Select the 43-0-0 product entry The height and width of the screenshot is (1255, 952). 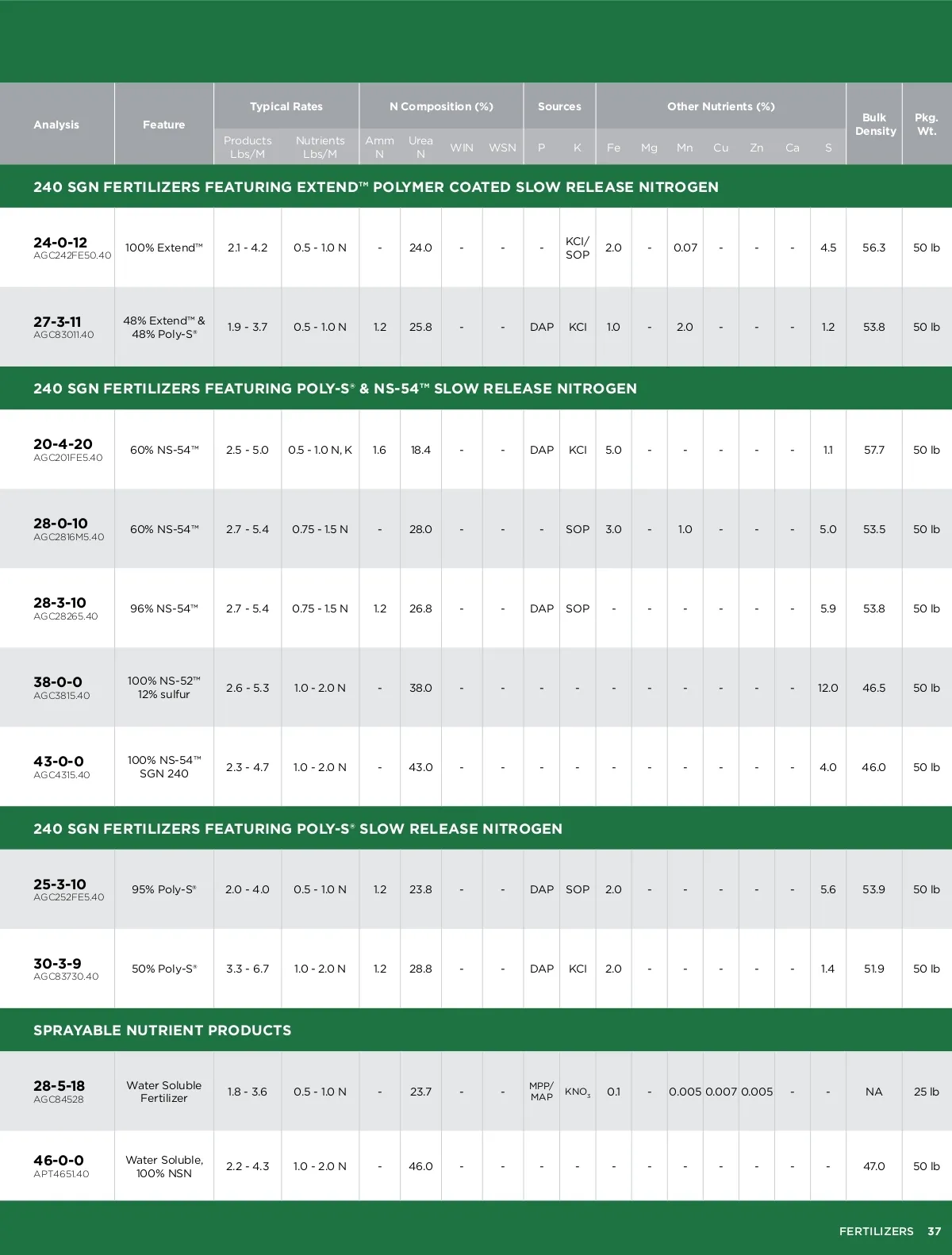click(58, 762)
